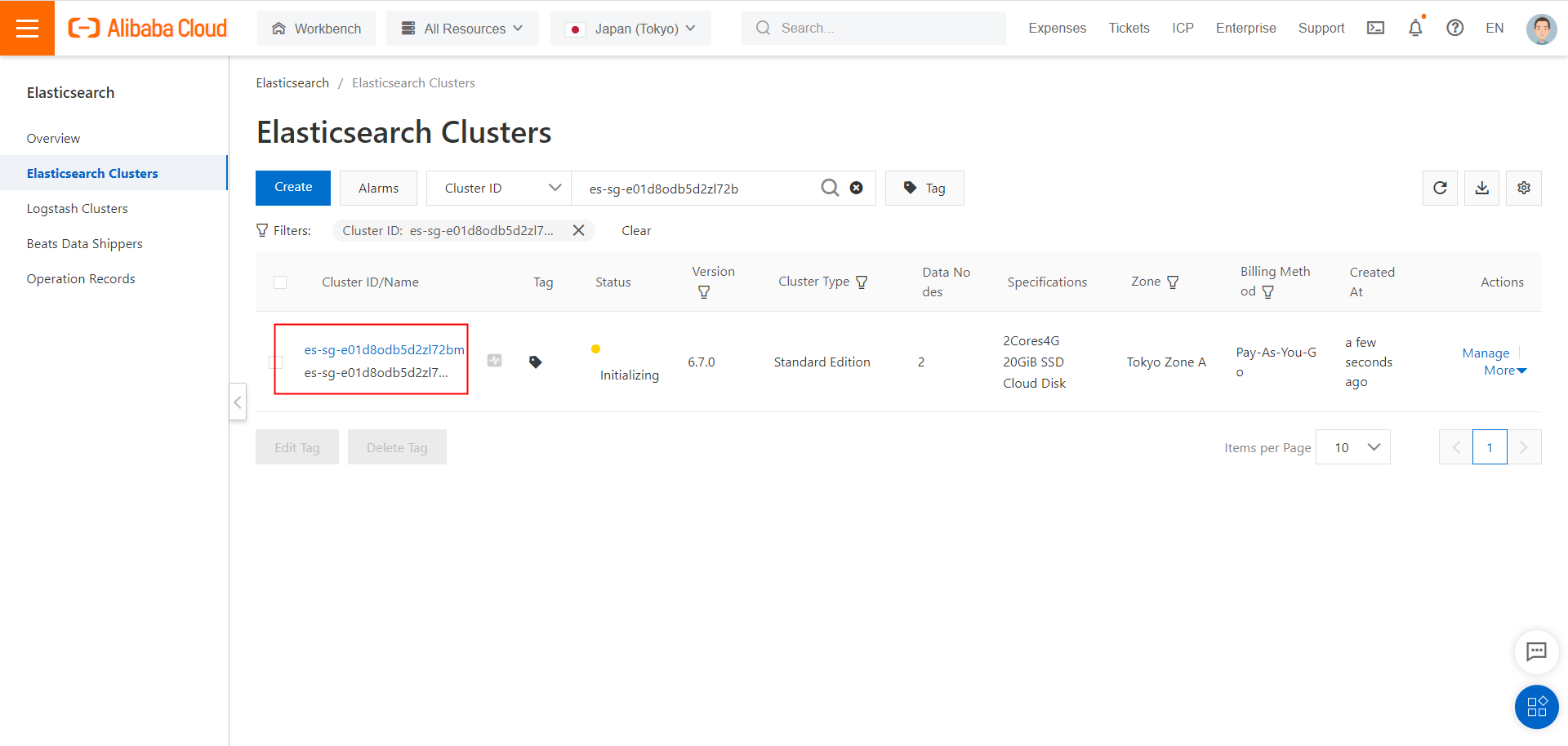The image size is (1568, 746).
Task: Expand the More actions dropdown
Action: click(x=1505, y=371)
